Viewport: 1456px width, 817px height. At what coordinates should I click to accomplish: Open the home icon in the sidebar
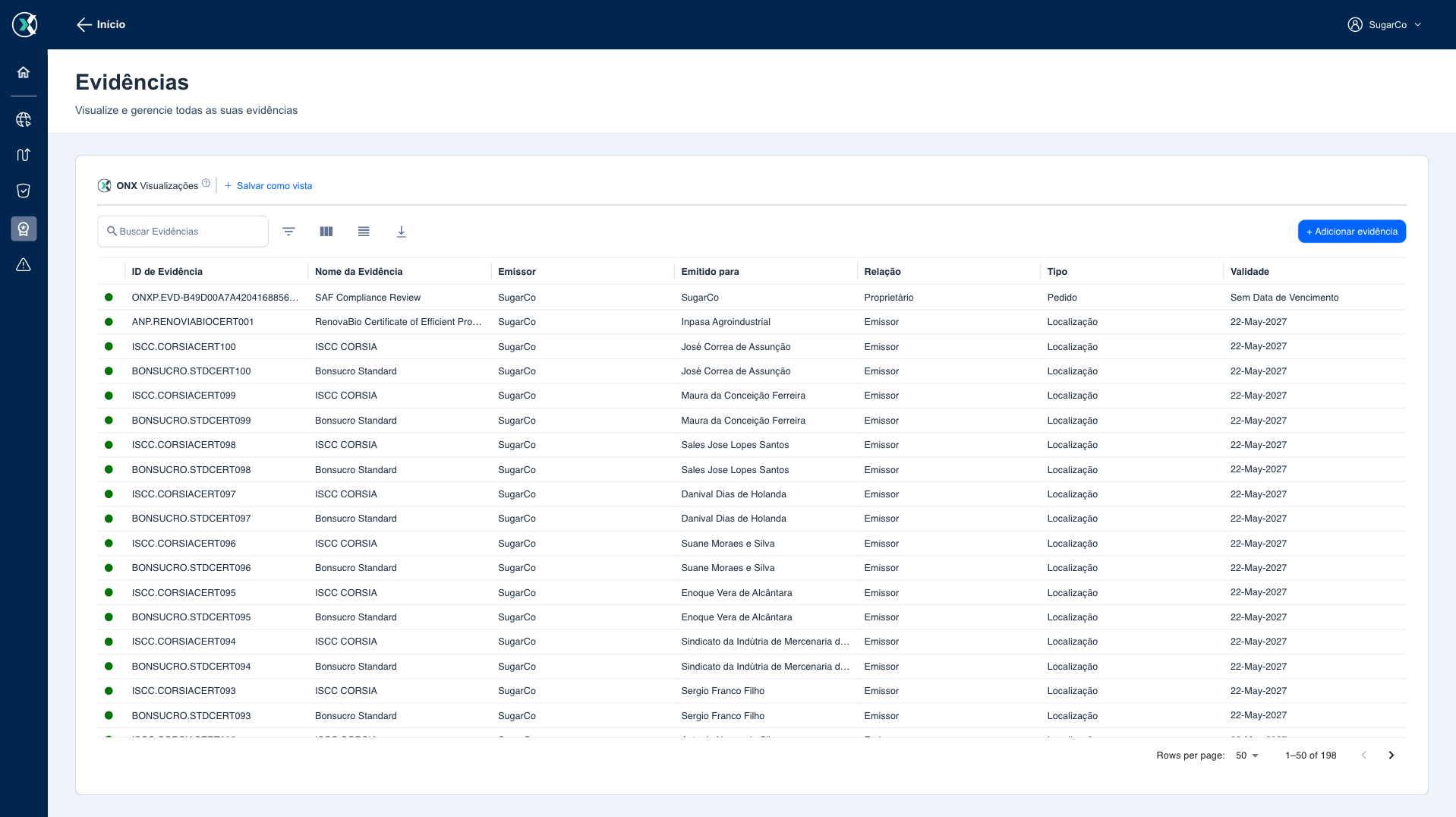(24, 72)
